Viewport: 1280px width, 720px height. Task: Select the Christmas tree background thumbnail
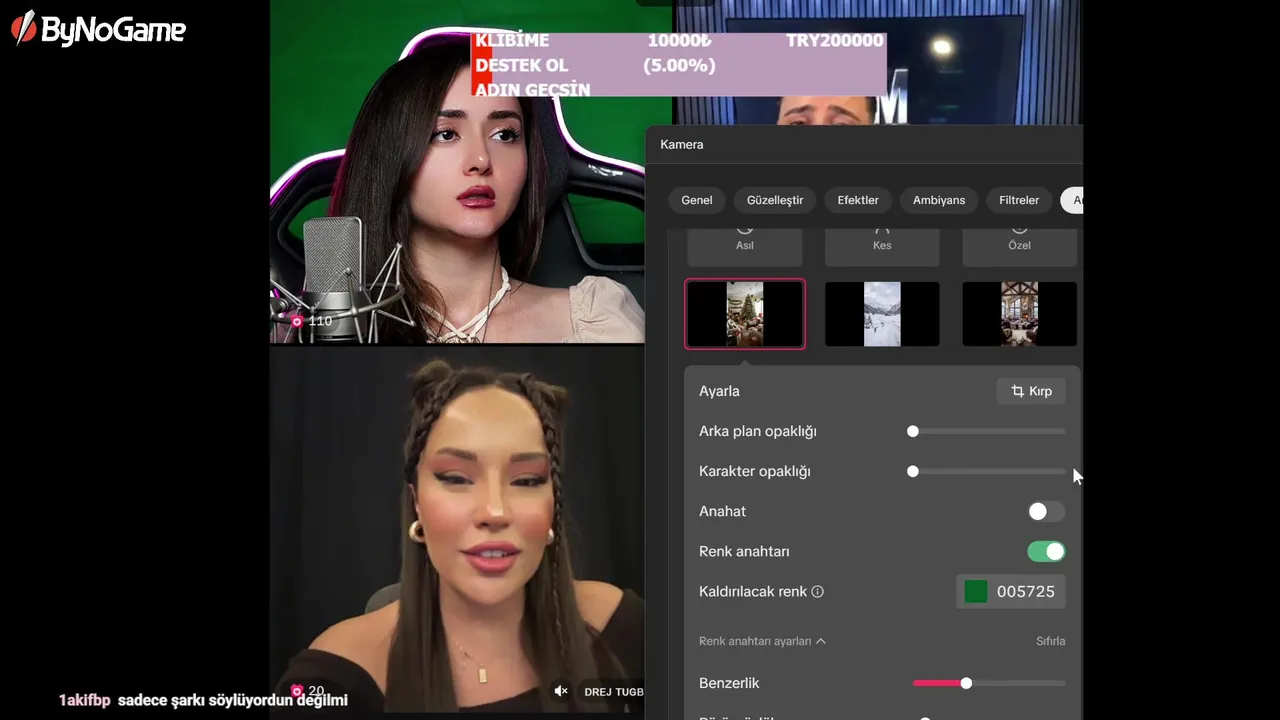coord(745,314)
